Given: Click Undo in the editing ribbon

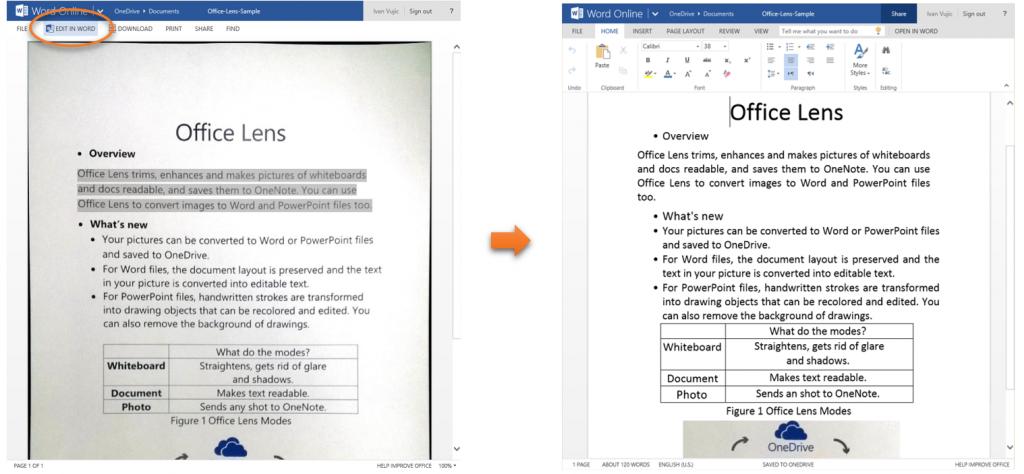Looking at the screenshot, I should coord(572,50).
